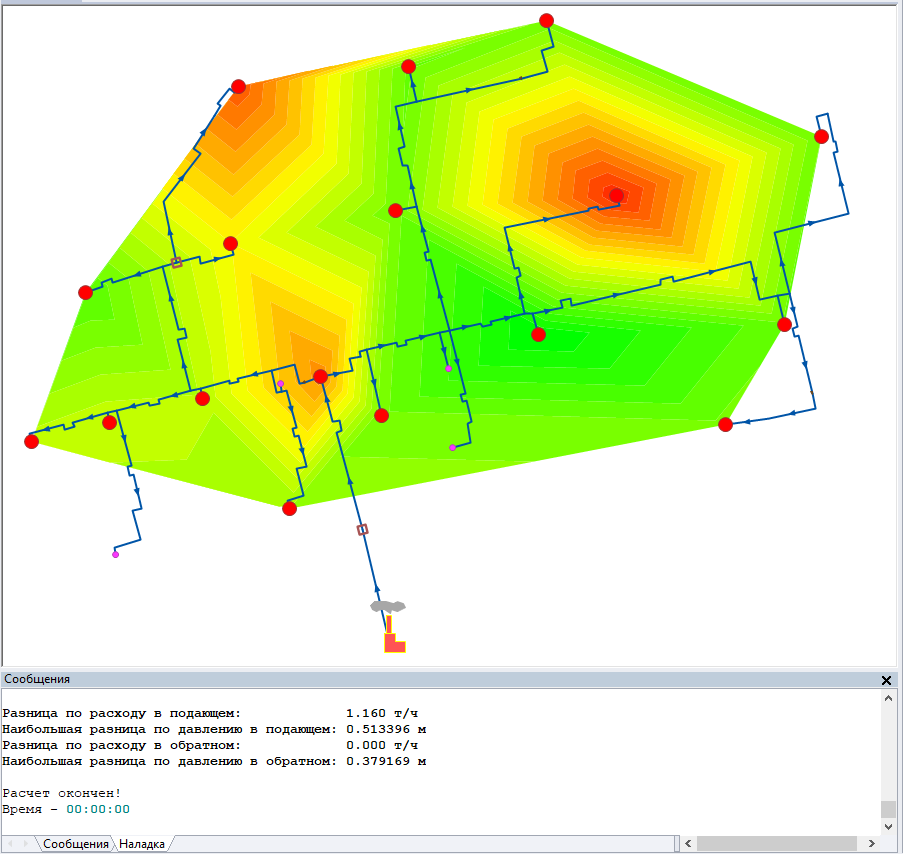Viewport: 903px width, 854px height.
Task: Click the horizontal scrollbar left arrow
Action: (686, 844)
